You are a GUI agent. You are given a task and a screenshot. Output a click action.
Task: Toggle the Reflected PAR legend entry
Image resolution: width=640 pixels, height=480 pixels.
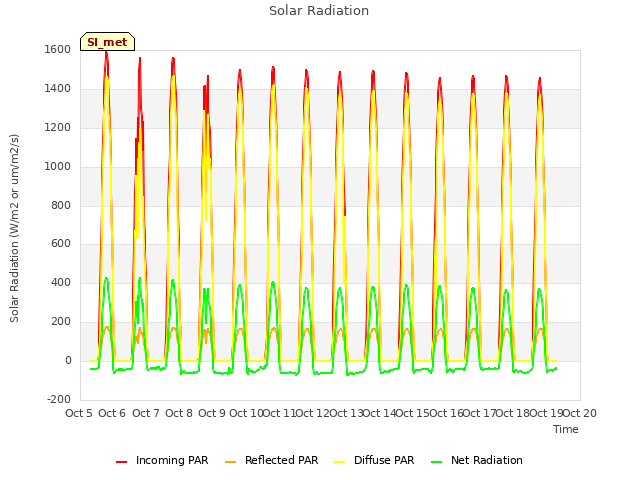271,460
